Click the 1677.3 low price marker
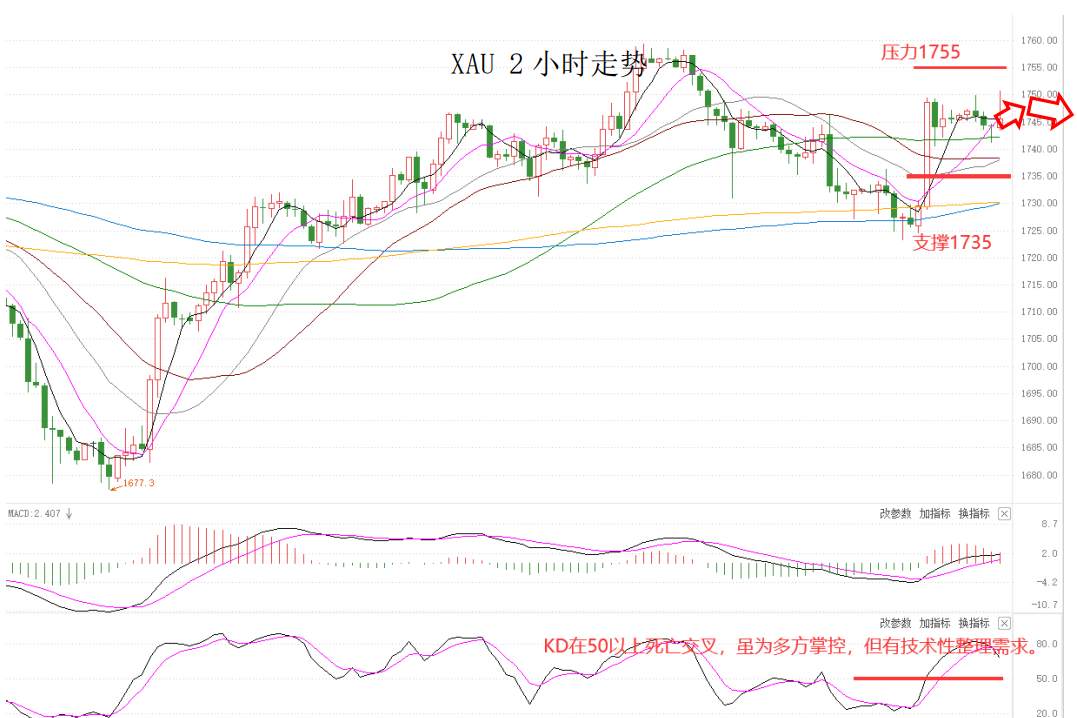Screen dimensions: 1077x718 (x=139, y=483)
